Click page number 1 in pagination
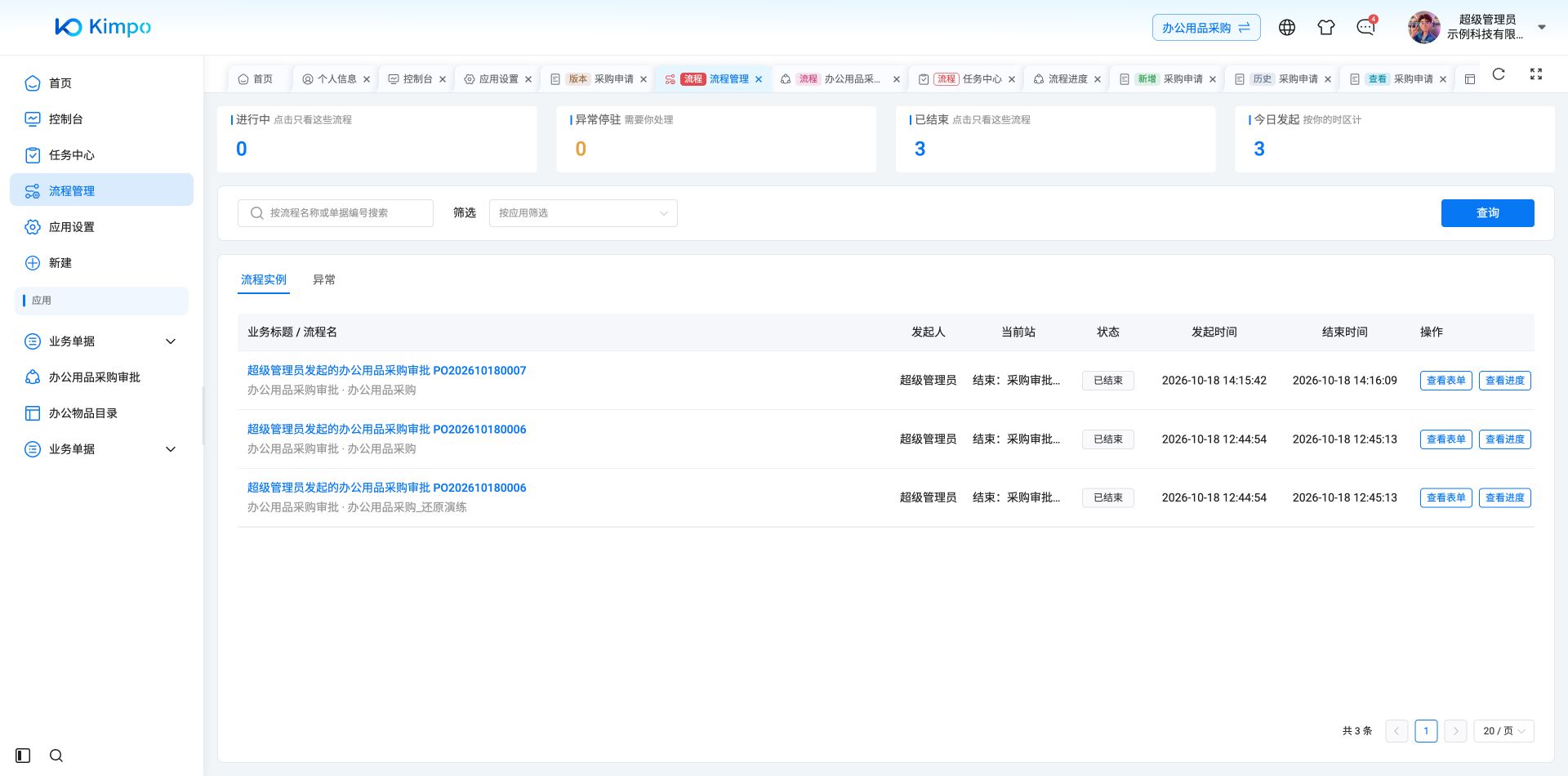1568x776 pixels. pyautogui.click(x=1426, y=731)
